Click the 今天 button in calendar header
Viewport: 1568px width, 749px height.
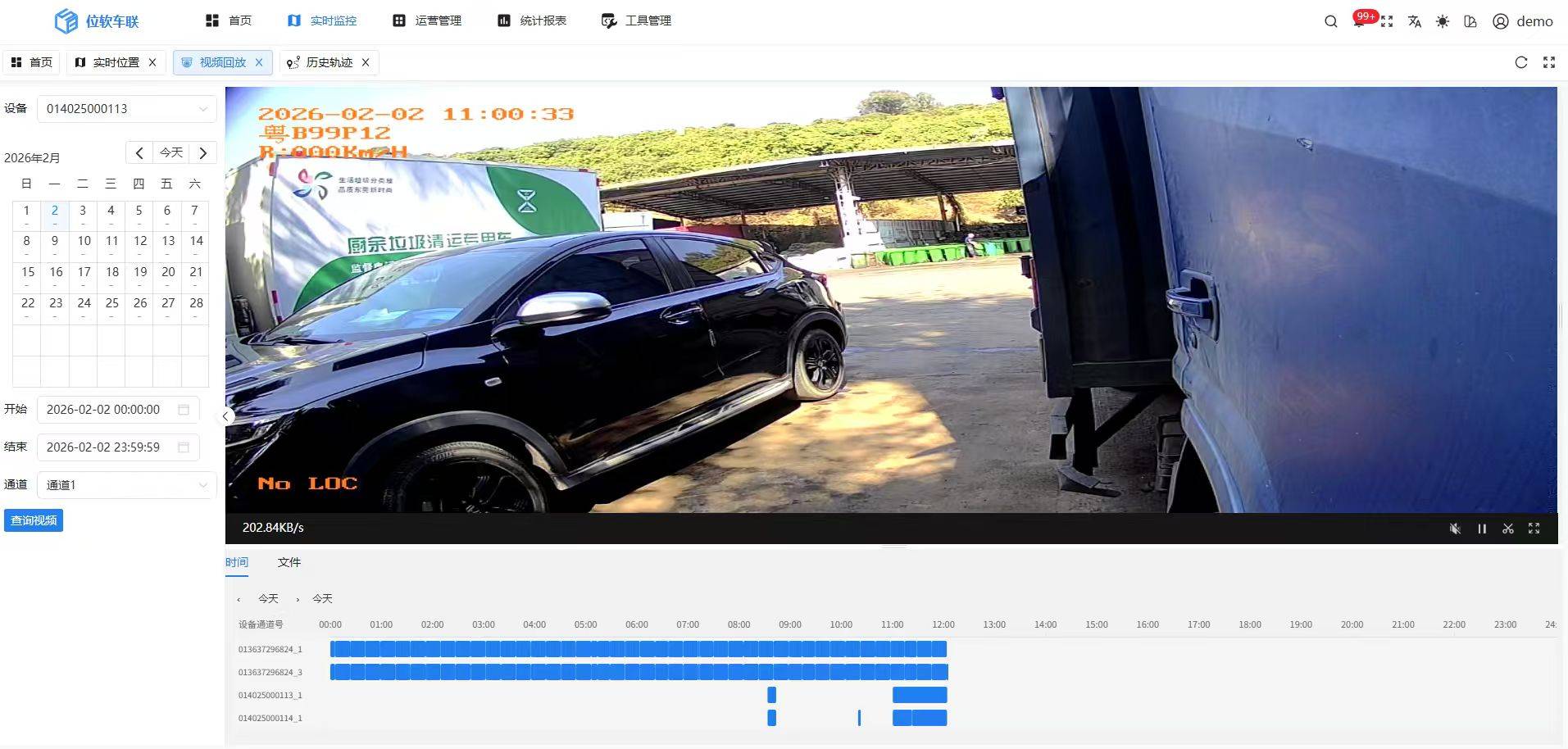tap(170, 152)
